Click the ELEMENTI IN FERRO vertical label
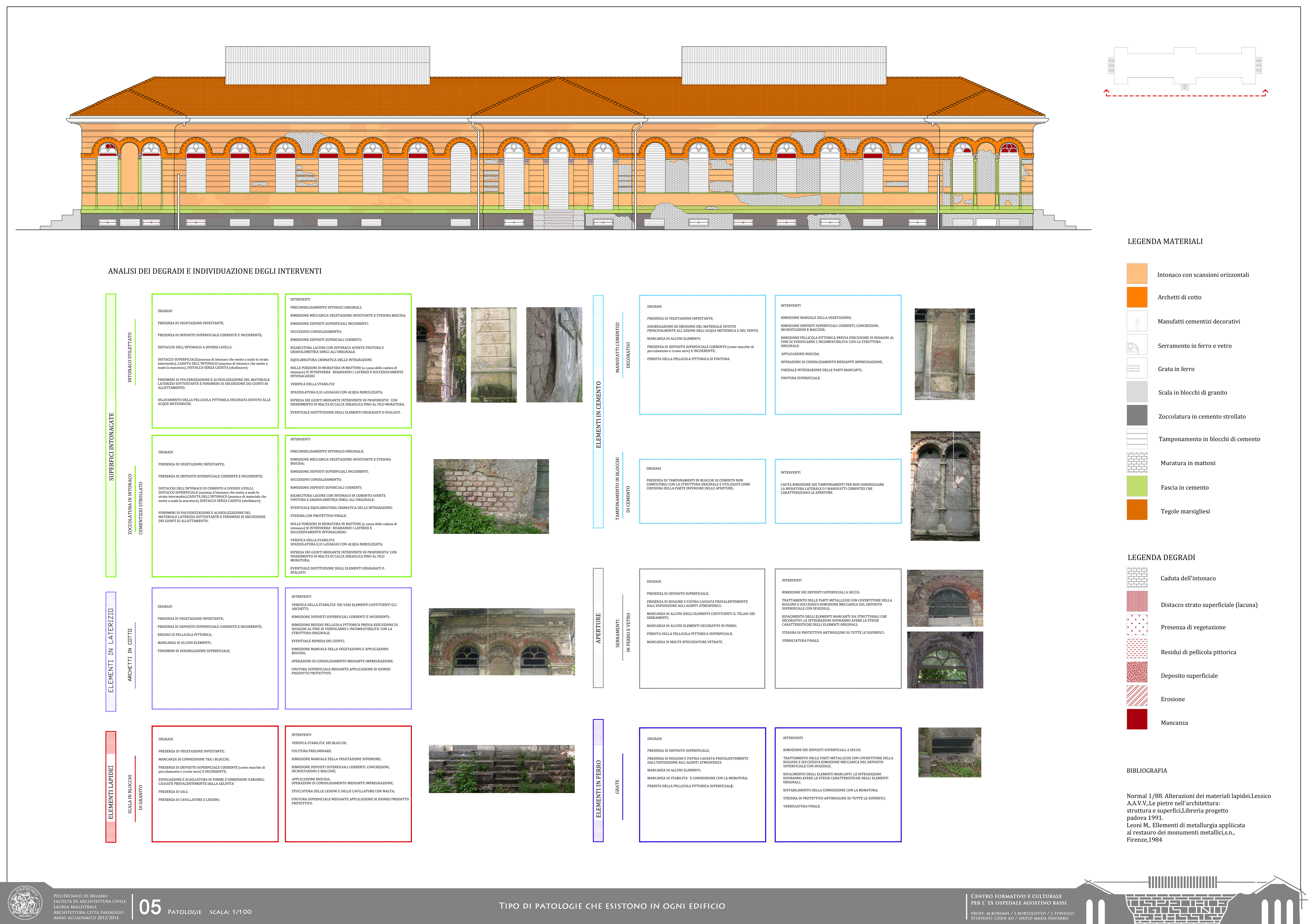Image resolution: width=1308 pixels, height=924 pixels. pos(598,789)
